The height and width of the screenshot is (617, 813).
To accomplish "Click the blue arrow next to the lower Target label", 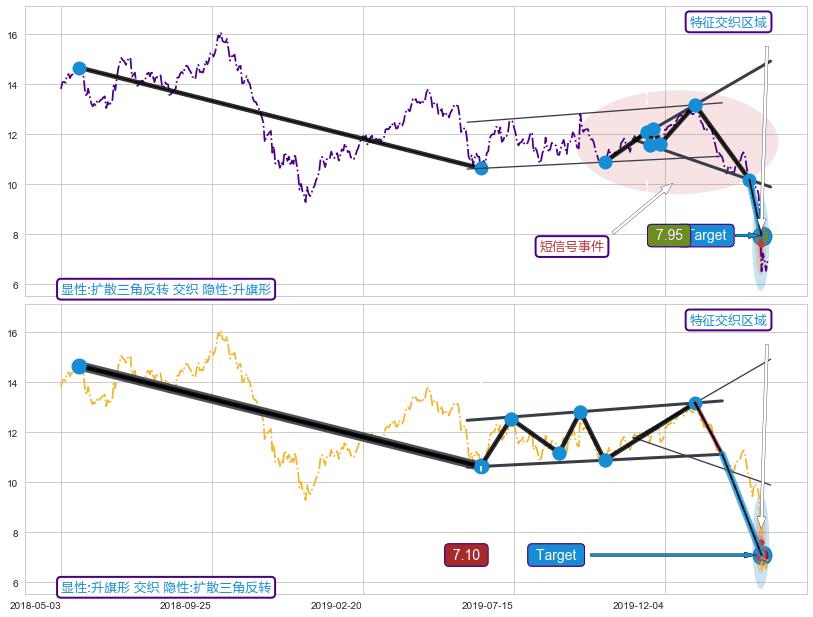I will click(x=670, y=555).
